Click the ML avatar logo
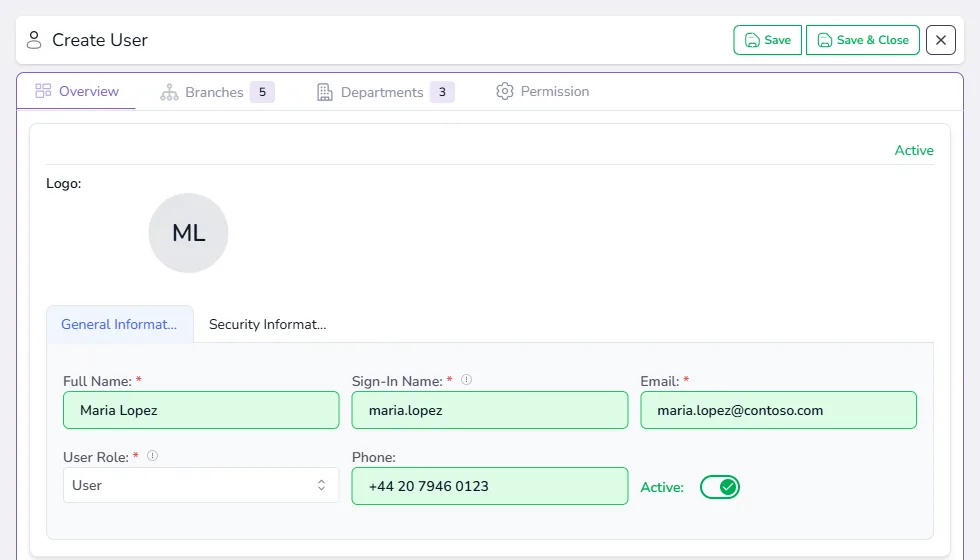The image size is (980, 560). click(188, 233)
